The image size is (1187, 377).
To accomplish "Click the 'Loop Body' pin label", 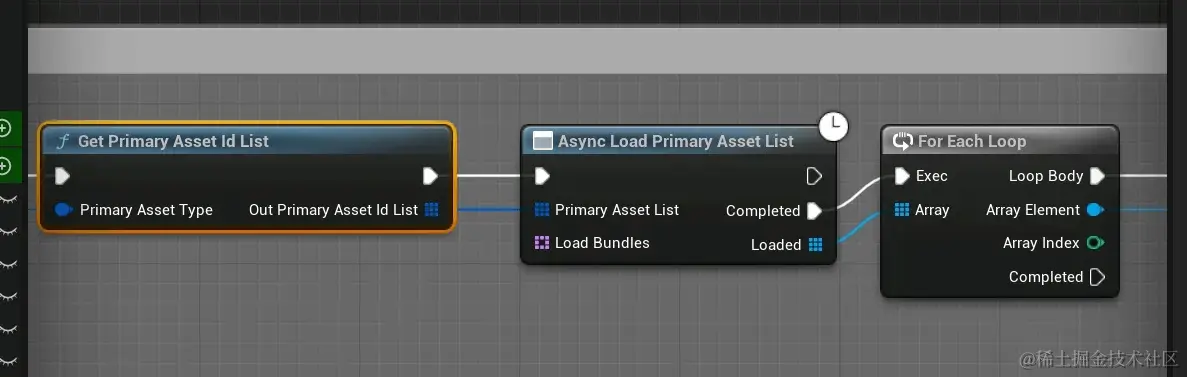I will coord(1046,176).
